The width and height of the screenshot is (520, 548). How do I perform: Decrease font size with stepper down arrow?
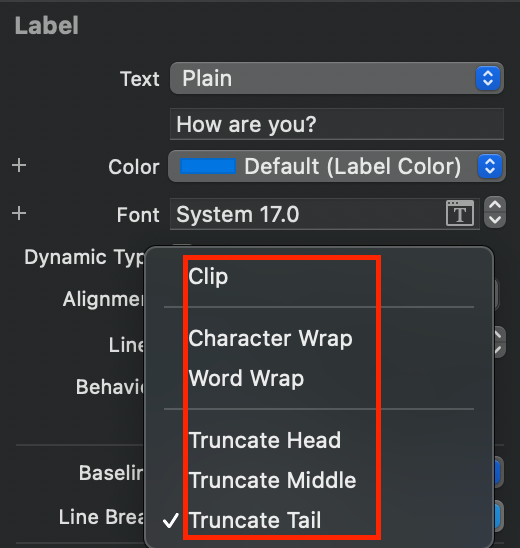[x=495, y=220]
